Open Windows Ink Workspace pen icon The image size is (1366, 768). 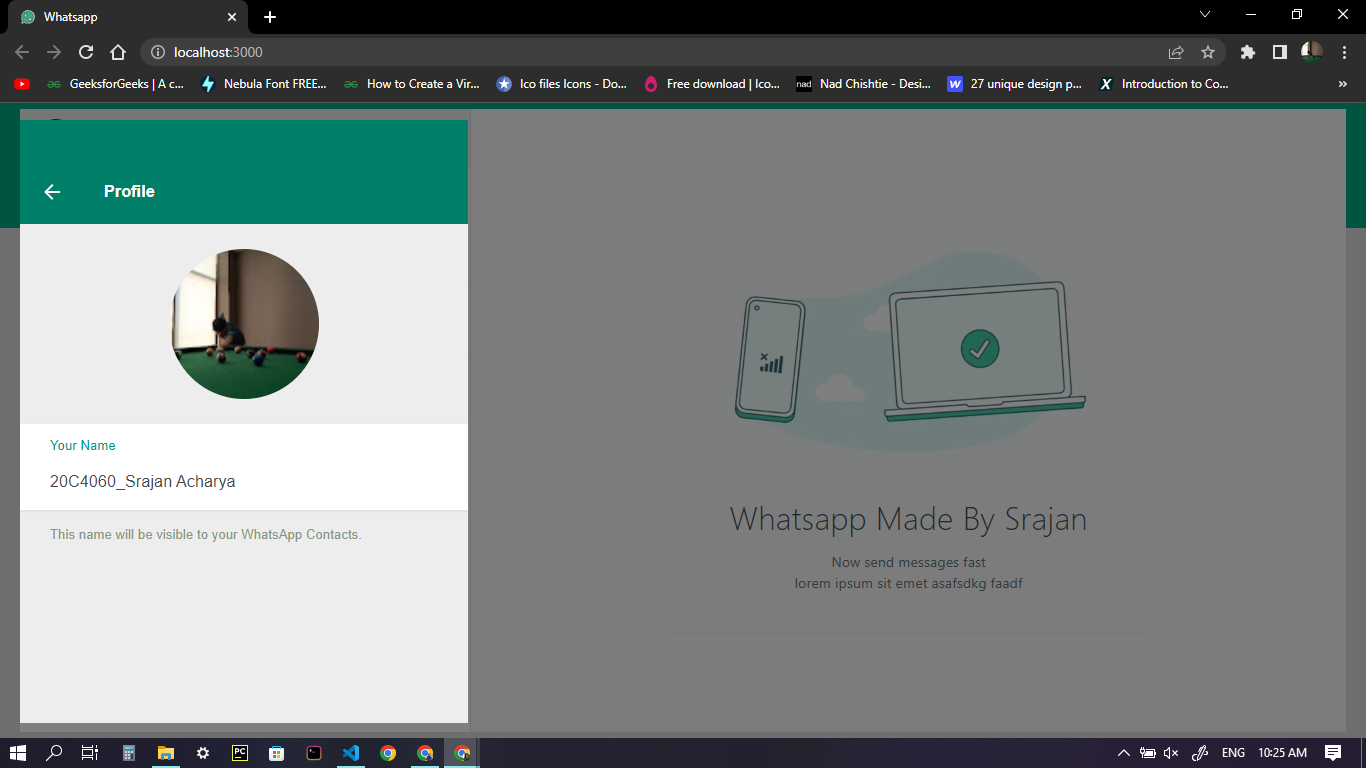1202,753
